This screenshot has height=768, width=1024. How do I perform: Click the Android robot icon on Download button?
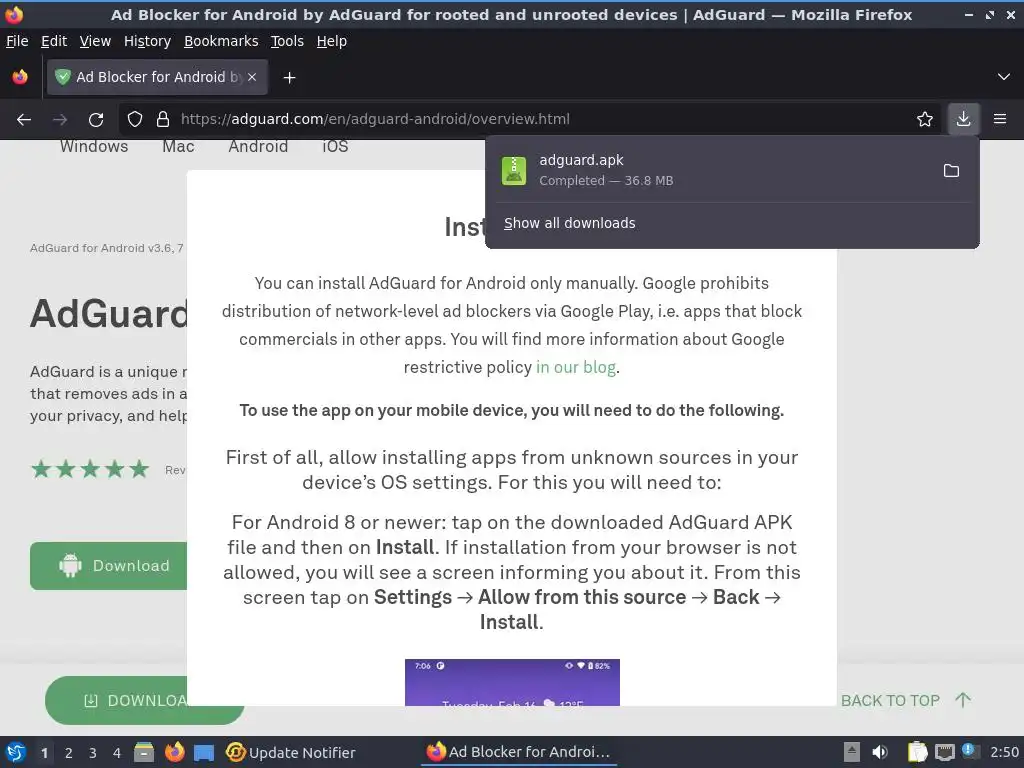click(x=70, y=566)
